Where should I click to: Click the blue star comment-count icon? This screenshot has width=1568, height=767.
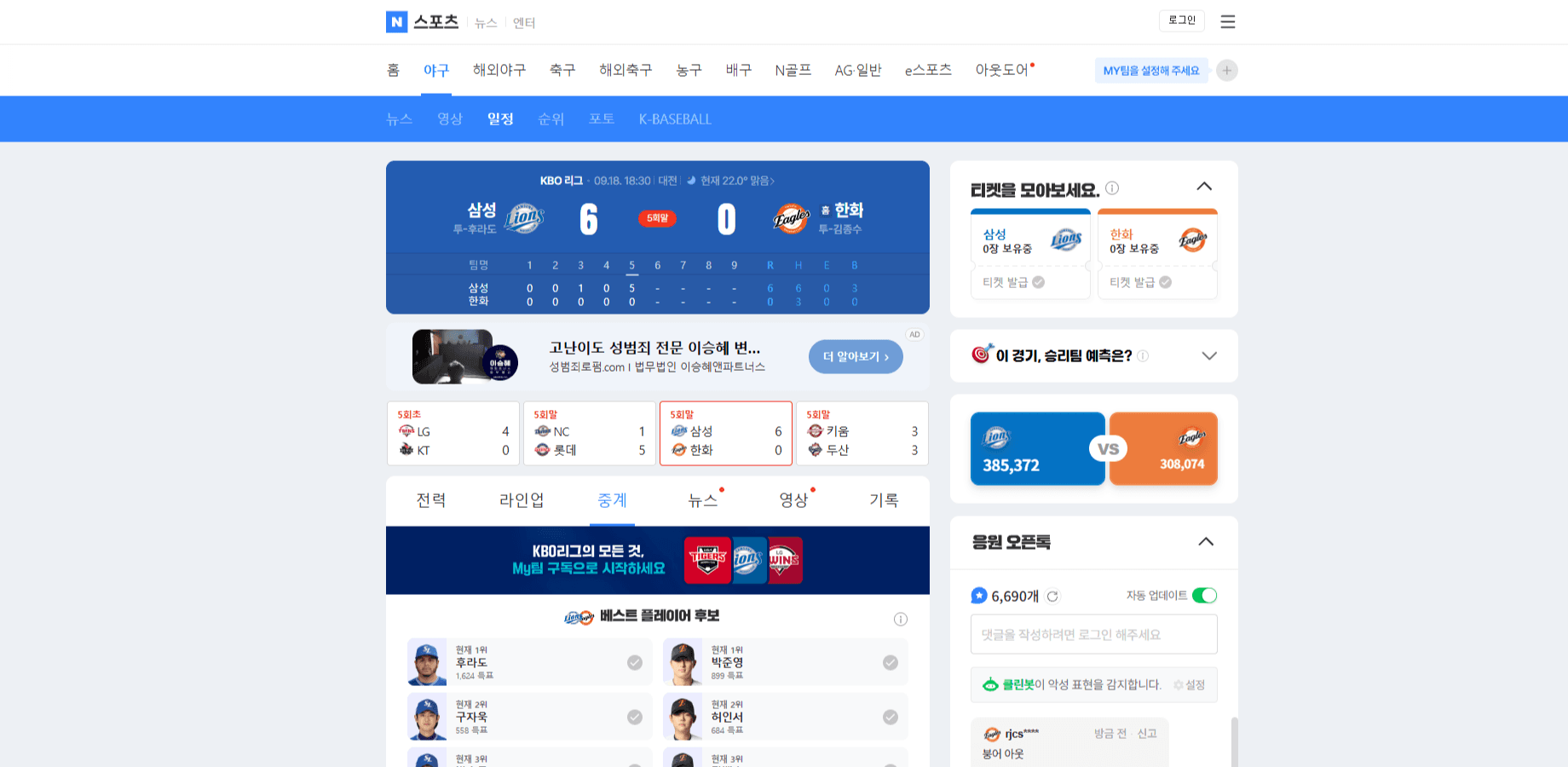pos(979,596)
